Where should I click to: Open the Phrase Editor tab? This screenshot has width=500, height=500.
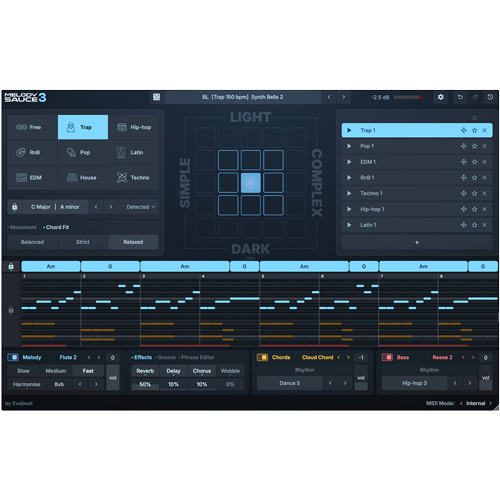coord(198,357)
